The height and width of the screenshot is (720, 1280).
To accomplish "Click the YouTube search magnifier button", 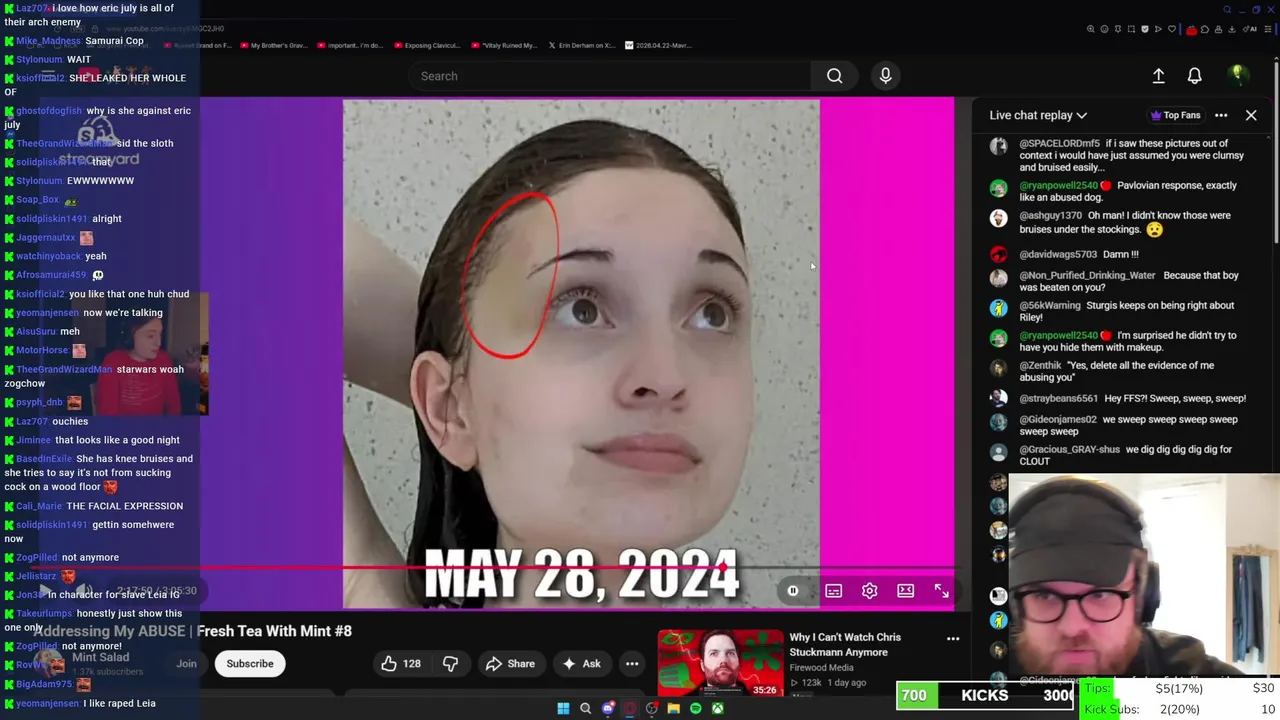I will click(834, 76).
